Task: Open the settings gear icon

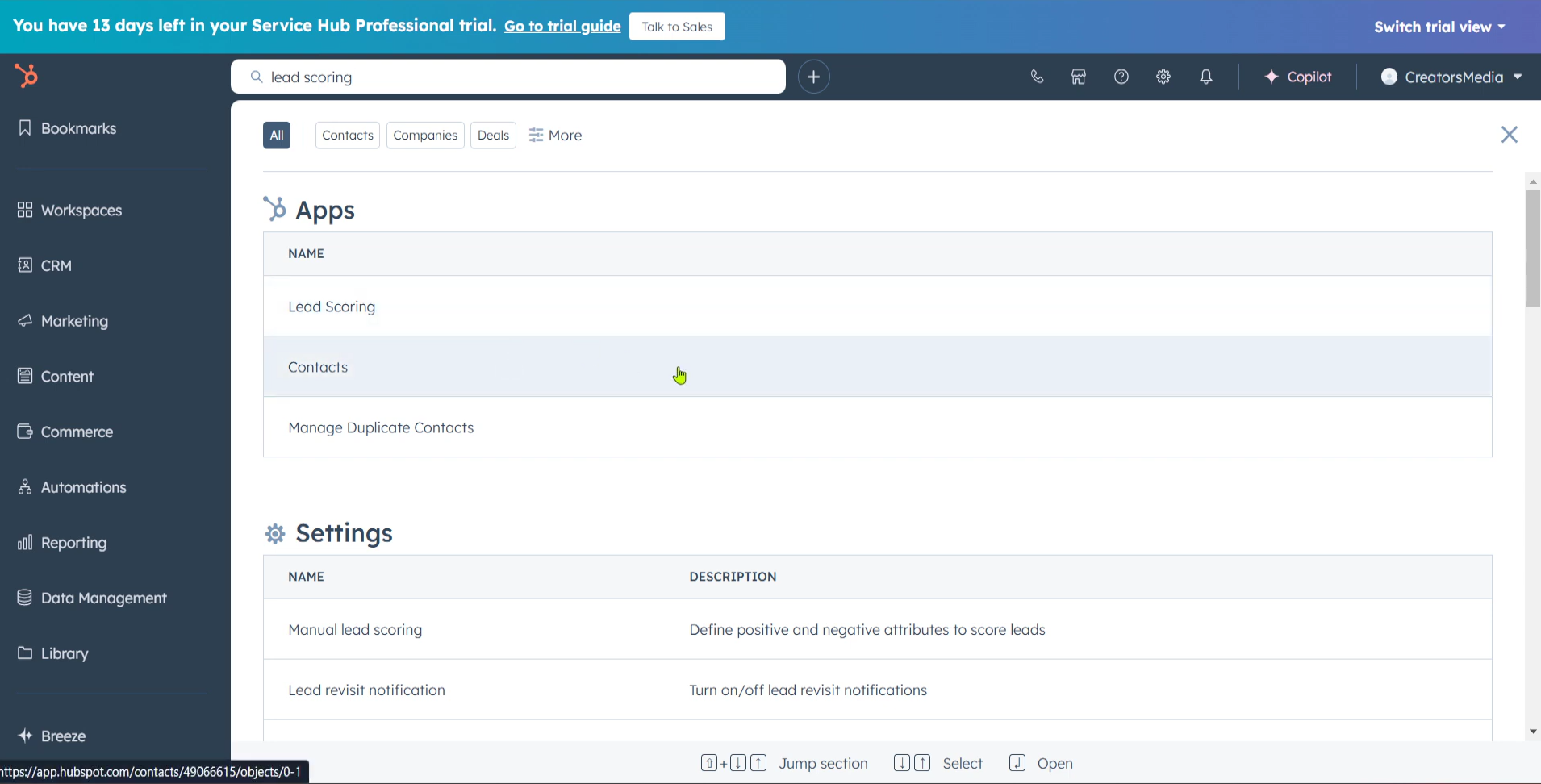Action: tap(1163, 77)
